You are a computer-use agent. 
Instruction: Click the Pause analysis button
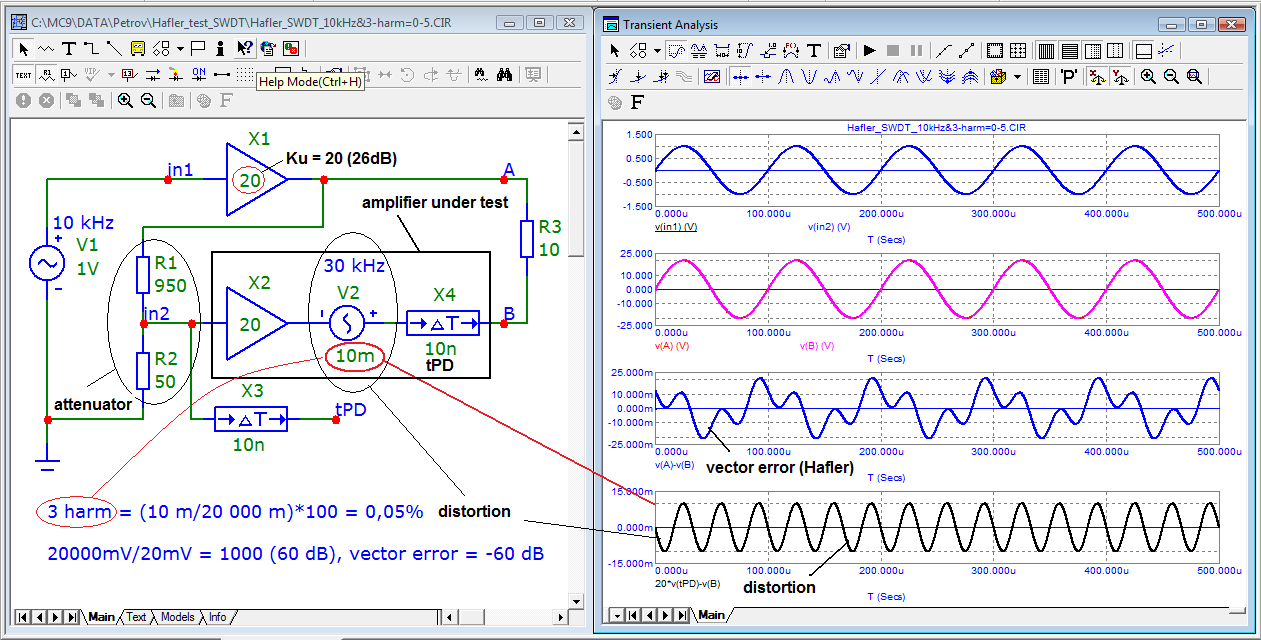(x=916, y=50)
